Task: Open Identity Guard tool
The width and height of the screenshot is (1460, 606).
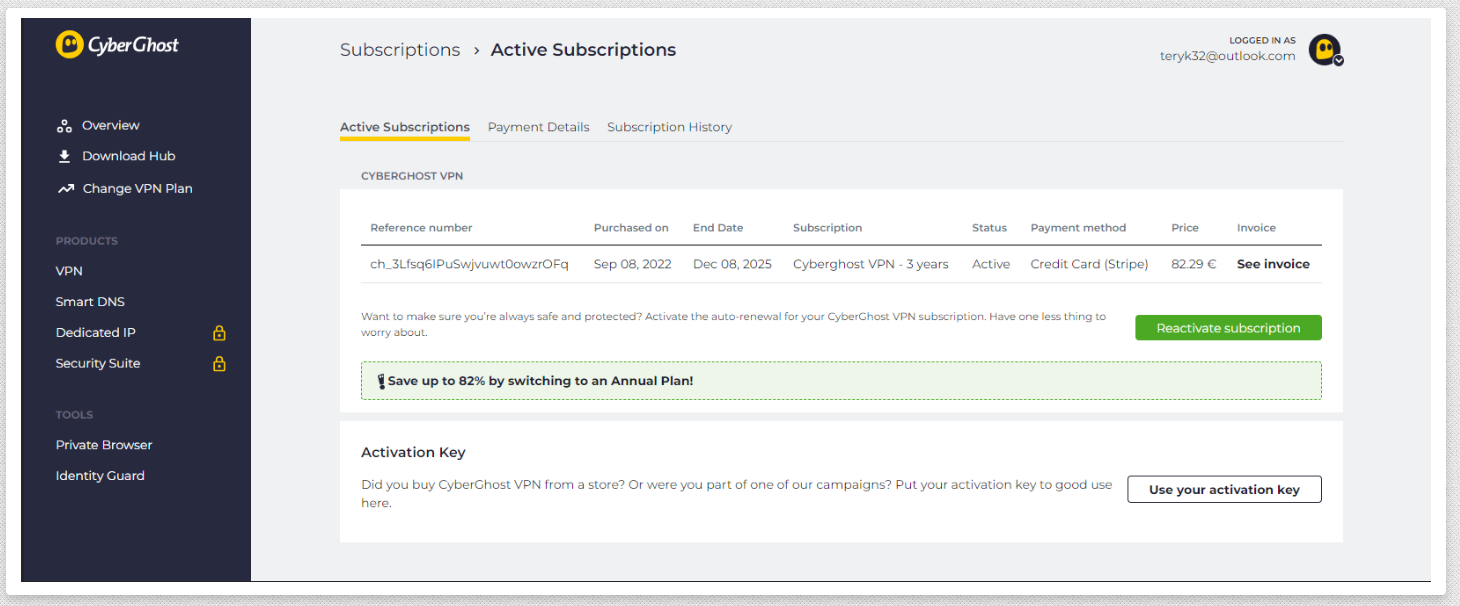Action: pos(100,476)
